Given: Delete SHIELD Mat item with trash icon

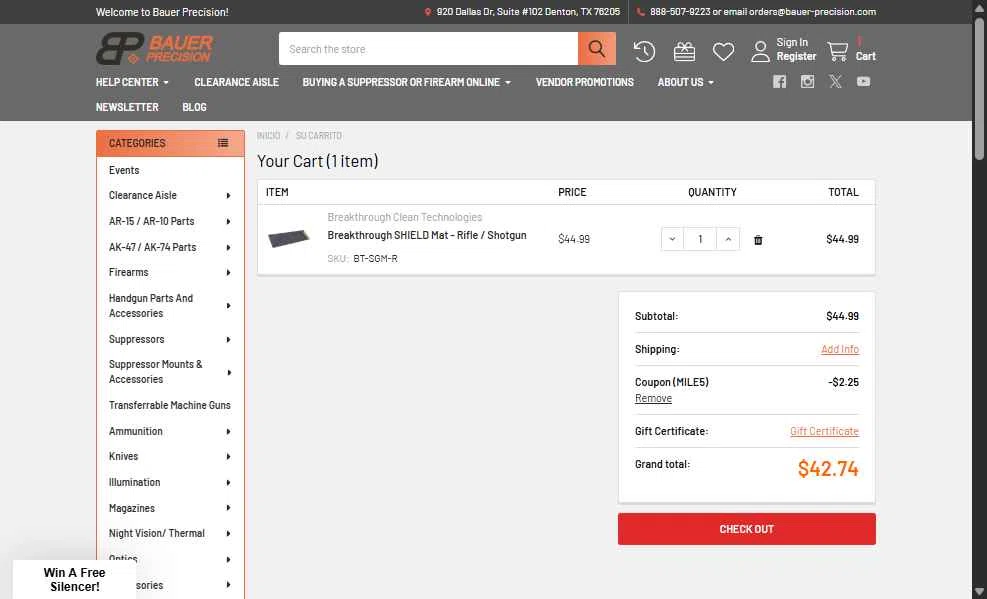Looking at the screenshot, I should [x=758, y=240].
